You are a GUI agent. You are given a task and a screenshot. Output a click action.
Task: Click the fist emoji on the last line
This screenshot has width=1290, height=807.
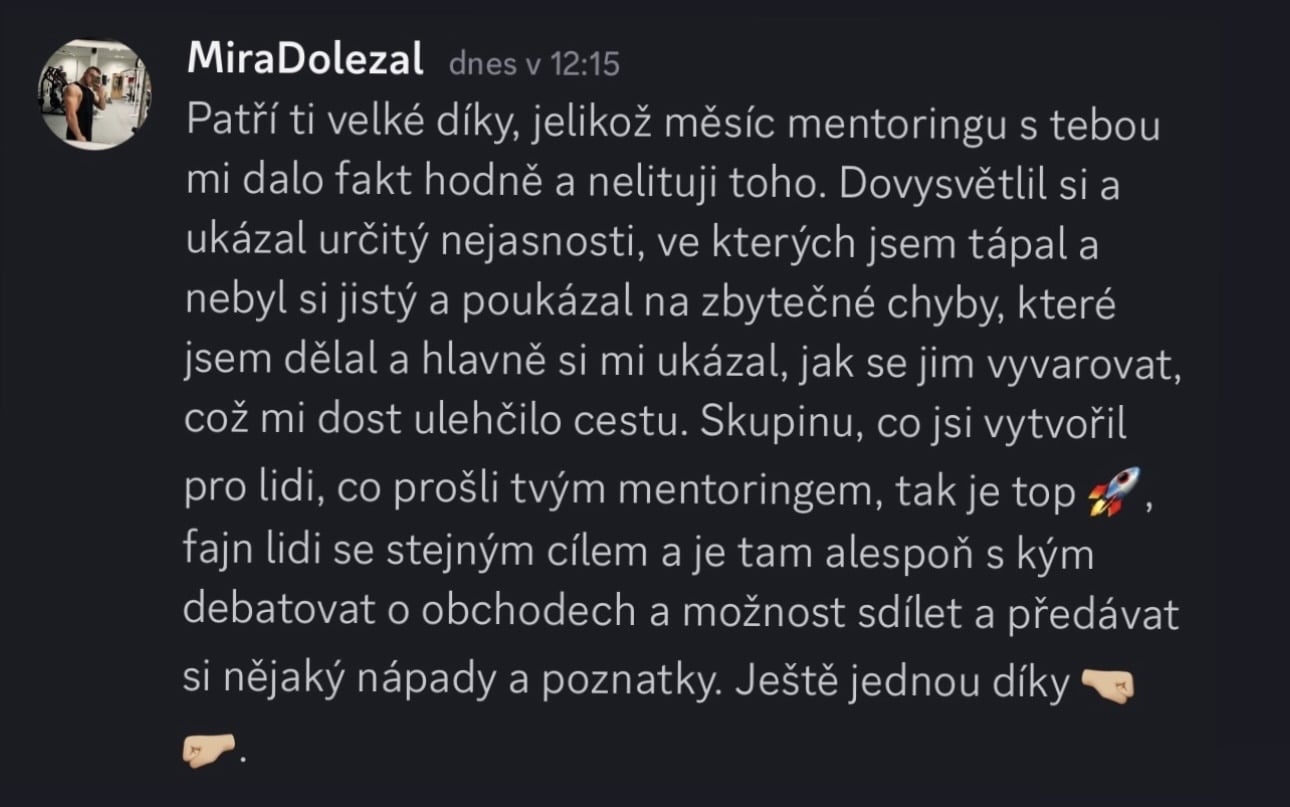[208, 748]
